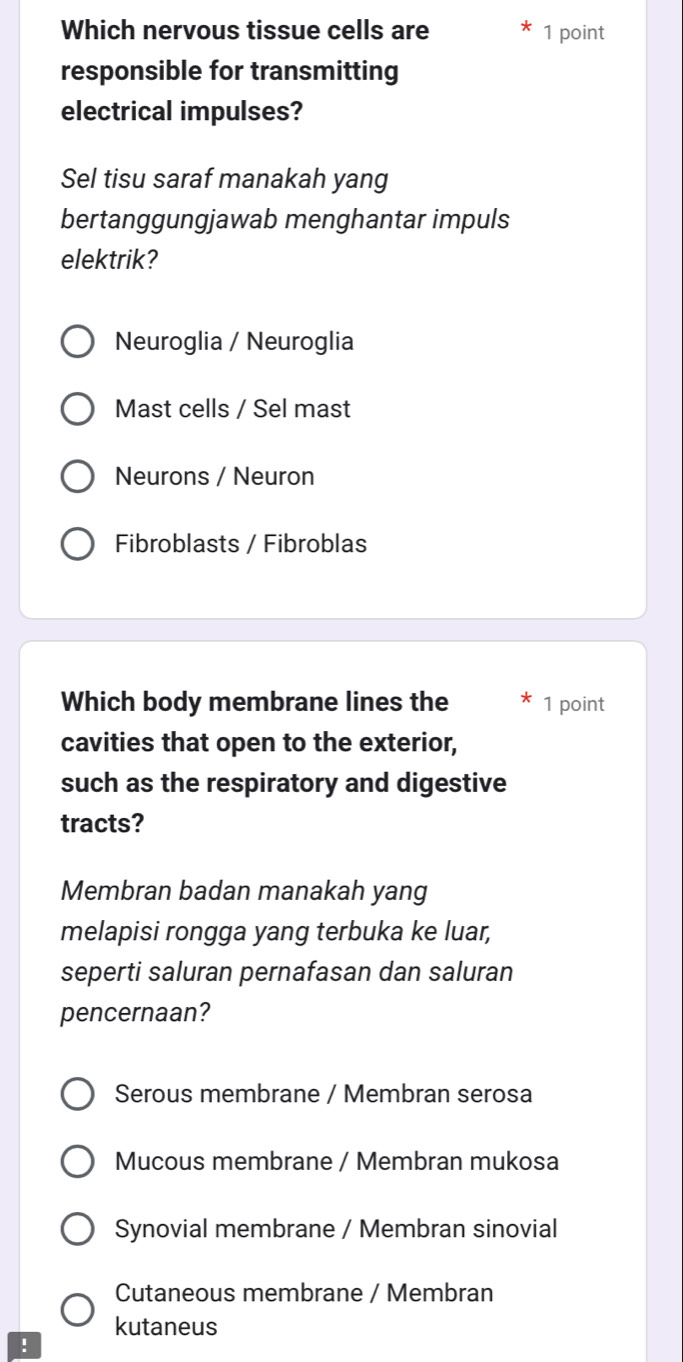Screen dimensions: 683x1362
Task: Click the '1 point' label of nervous tissue question
Action: [573, 32]
